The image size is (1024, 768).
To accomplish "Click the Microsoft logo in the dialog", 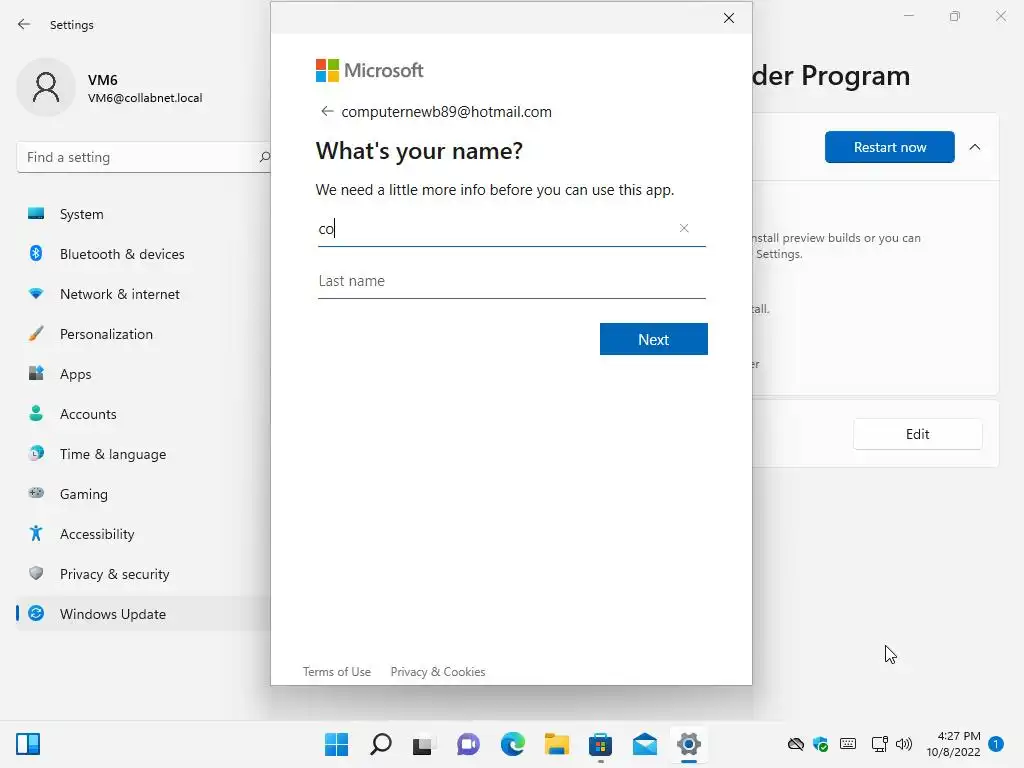I will pos(370,71).
